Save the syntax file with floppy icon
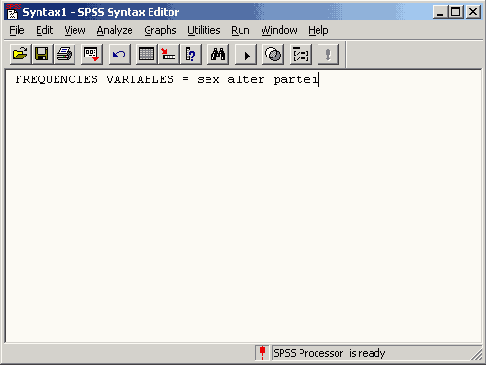 42,54
